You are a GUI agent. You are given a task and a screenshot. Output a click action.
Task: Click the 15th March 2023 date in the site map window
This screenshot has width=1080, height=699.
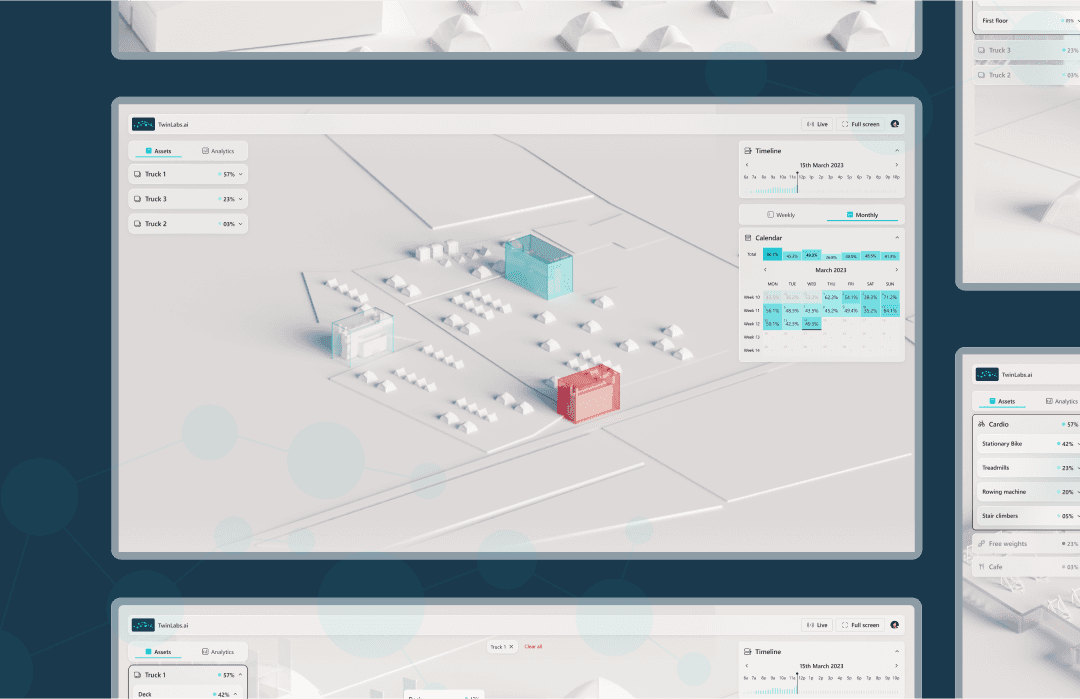821,165
